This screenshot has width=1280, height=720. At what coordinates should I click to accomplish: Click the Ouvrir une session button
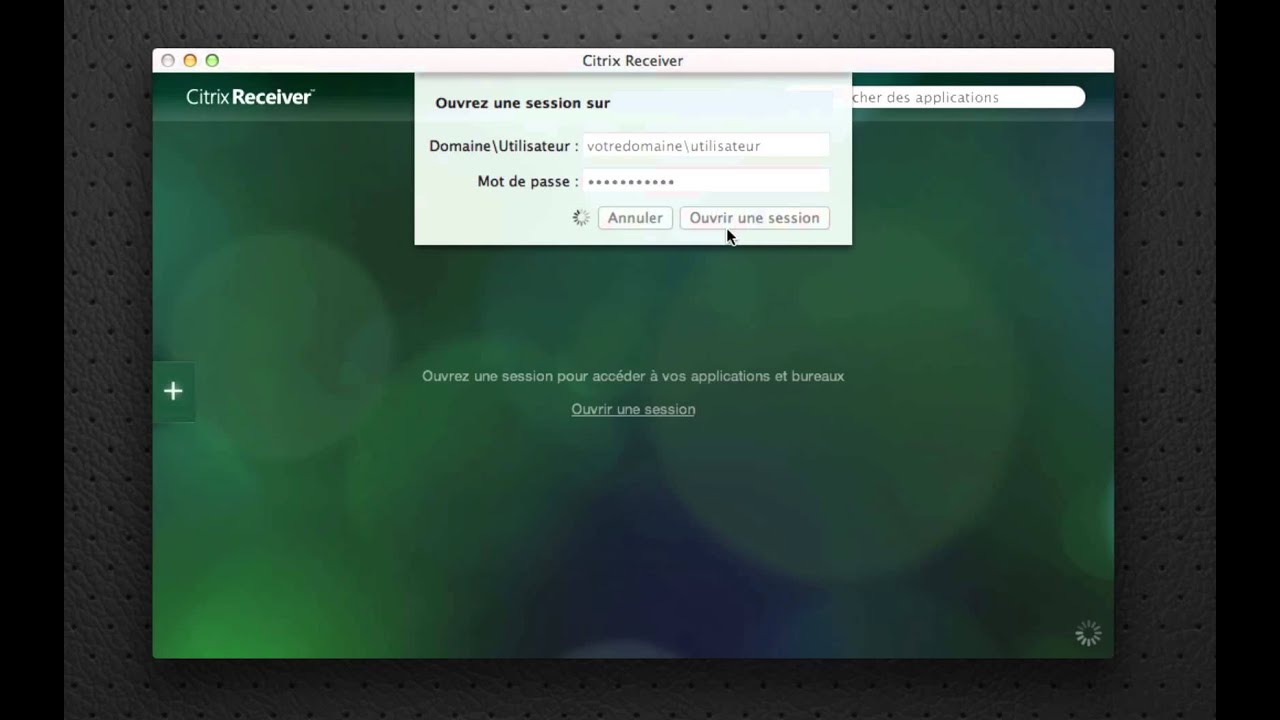pyautogui.click(x=754, y=218)
